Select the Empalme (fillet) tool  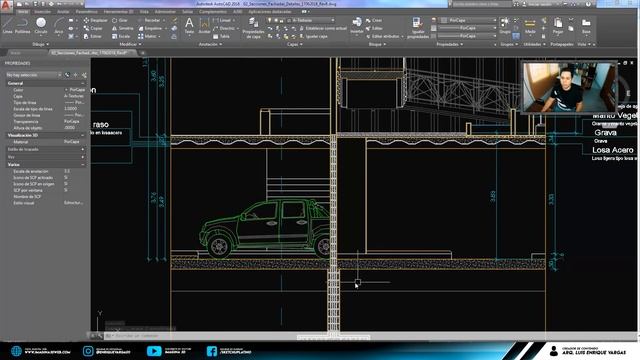pyautogui.click(x=150, y=28)
